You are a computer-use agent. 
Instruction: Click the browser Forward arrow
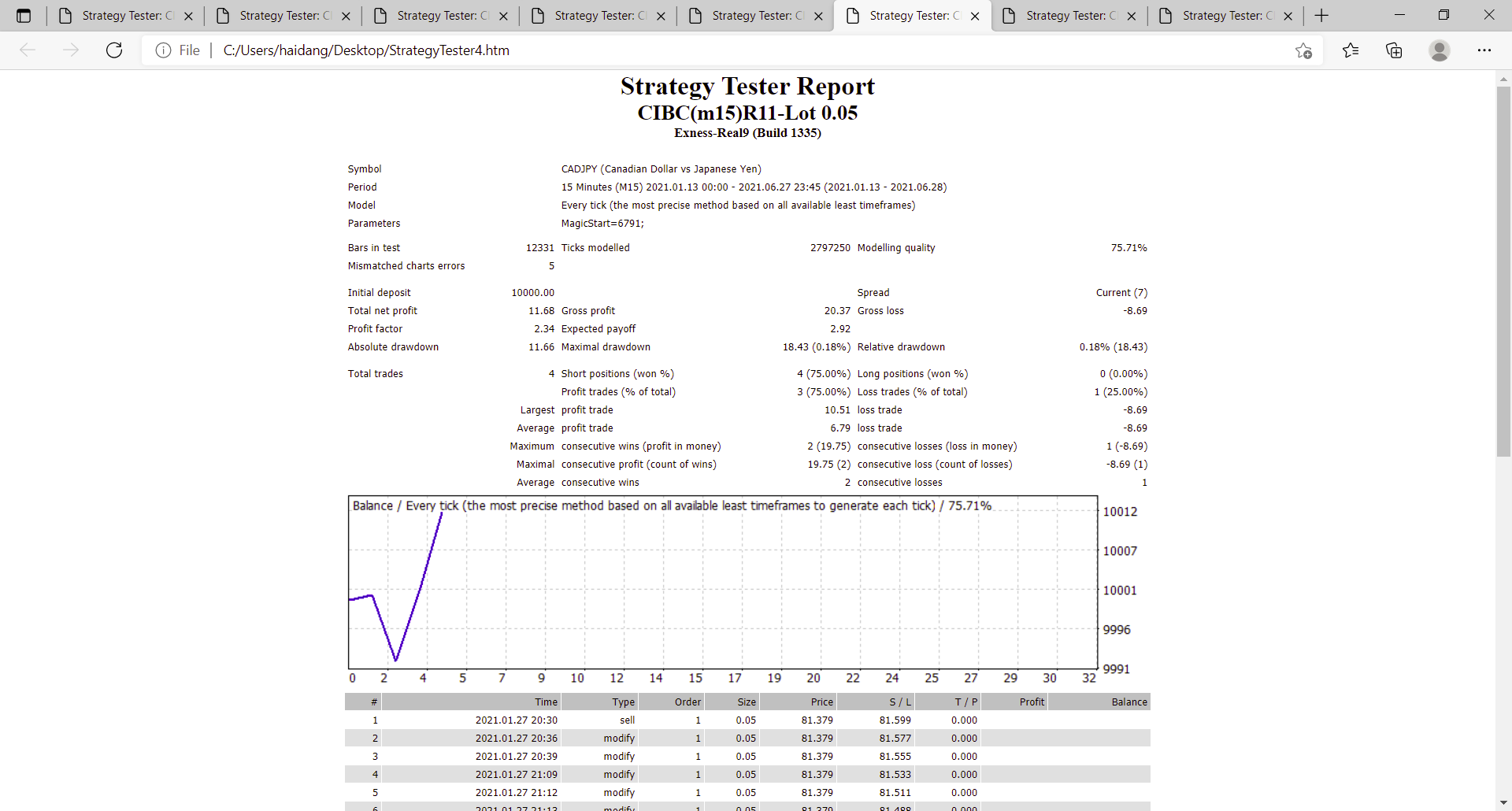click(71, 50)
